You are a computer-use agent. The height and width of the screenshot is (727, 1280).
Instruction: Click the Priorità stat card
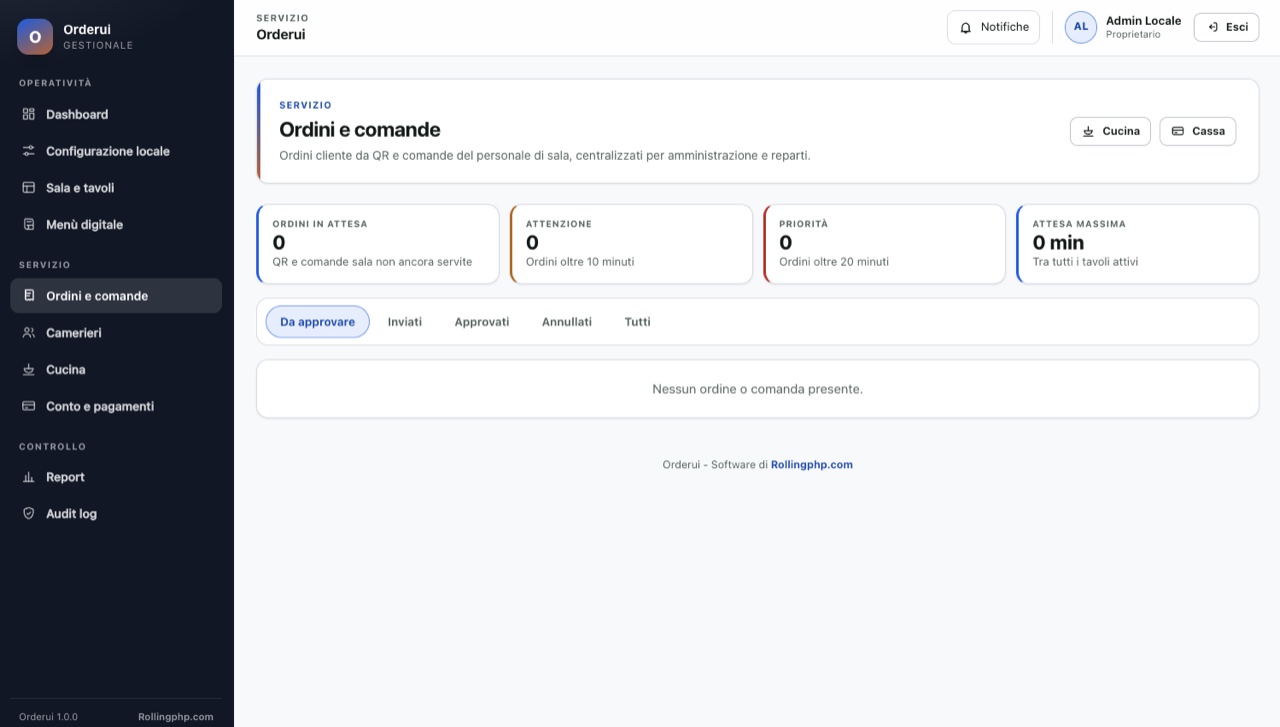[x=884, y=244]
